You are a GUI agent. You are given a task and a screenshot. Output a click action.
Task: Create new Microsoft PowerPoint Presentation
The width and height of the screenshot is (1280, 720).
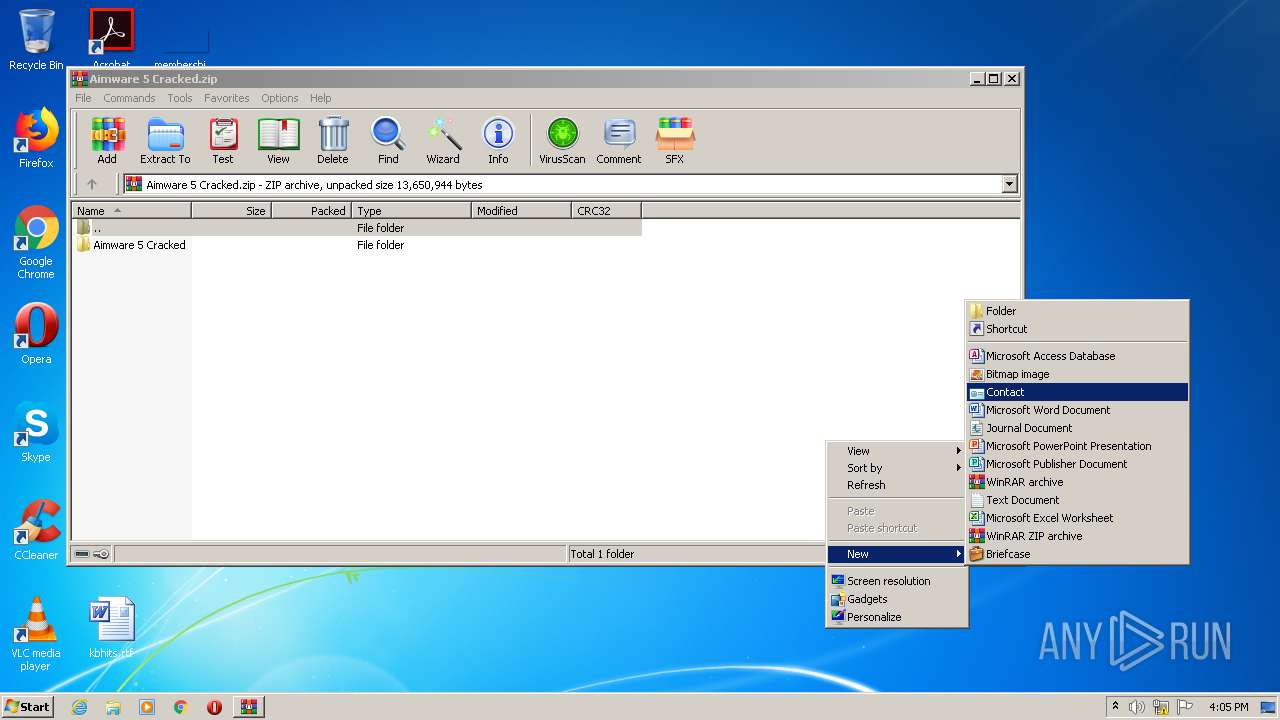(1077, 446)
